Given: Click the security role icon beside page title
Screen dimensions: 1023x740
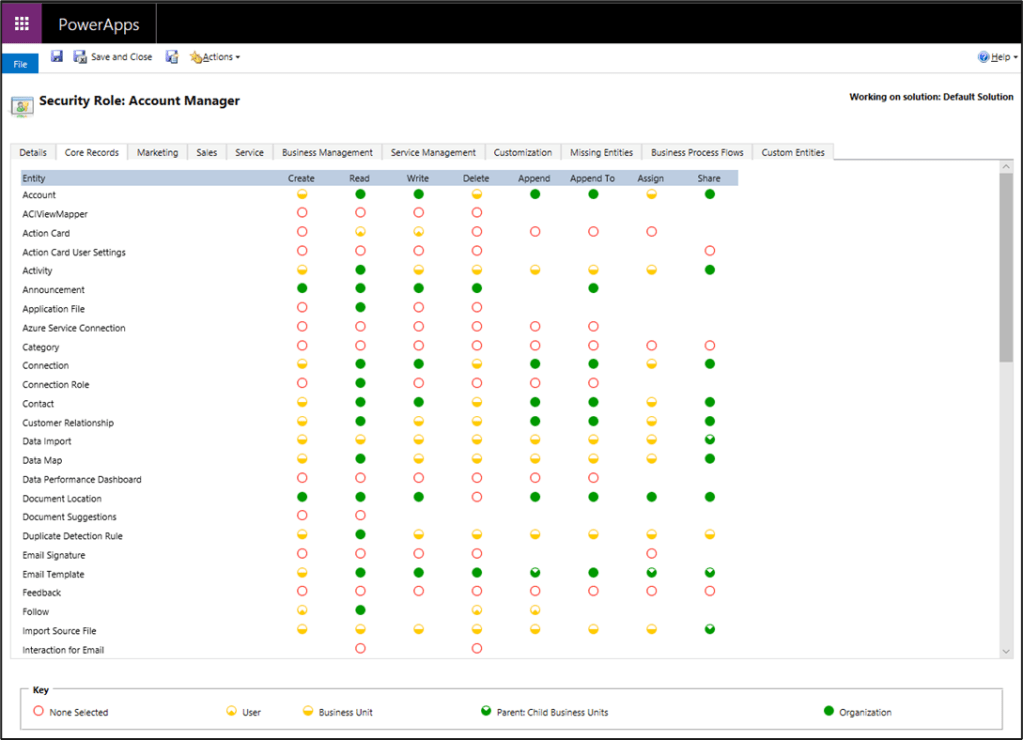Looking at the screenshot, I should click(x=21, y=101).
